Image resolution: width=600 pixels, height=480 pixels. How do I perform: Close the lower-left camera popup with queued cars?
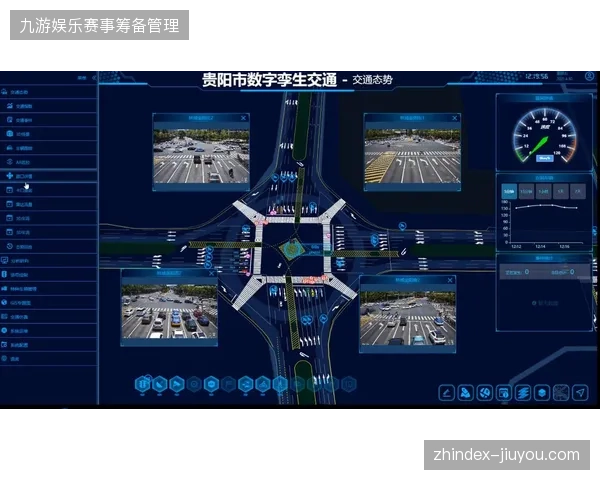(x=212, y=274)
